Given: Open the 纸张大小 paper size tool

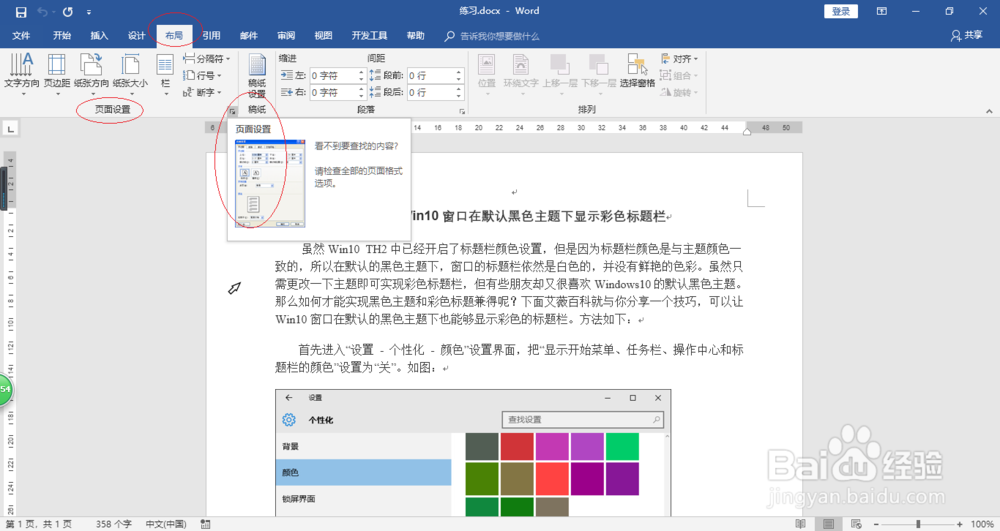Looking at the screenshot, I should (x=130, y=74).
